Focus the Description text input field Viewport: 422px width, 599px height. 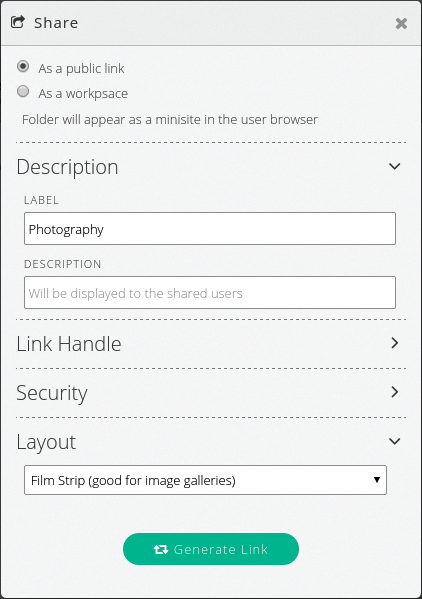click(210, 293)
